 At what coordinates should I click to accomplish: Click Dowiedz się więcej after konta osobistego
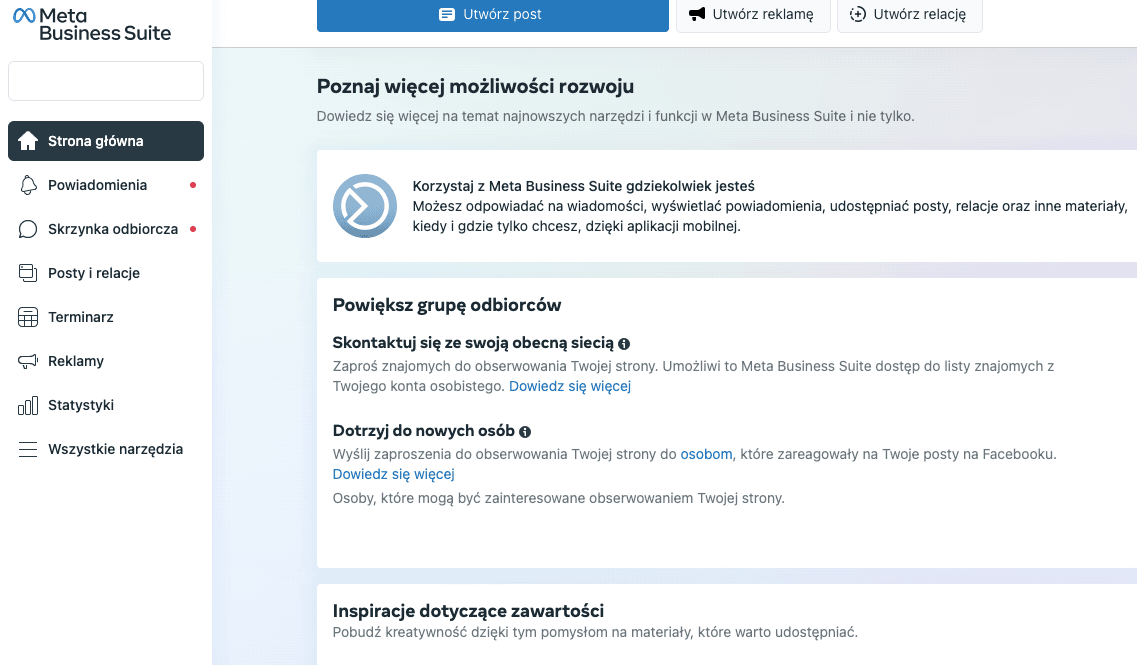tap(570, 387)
